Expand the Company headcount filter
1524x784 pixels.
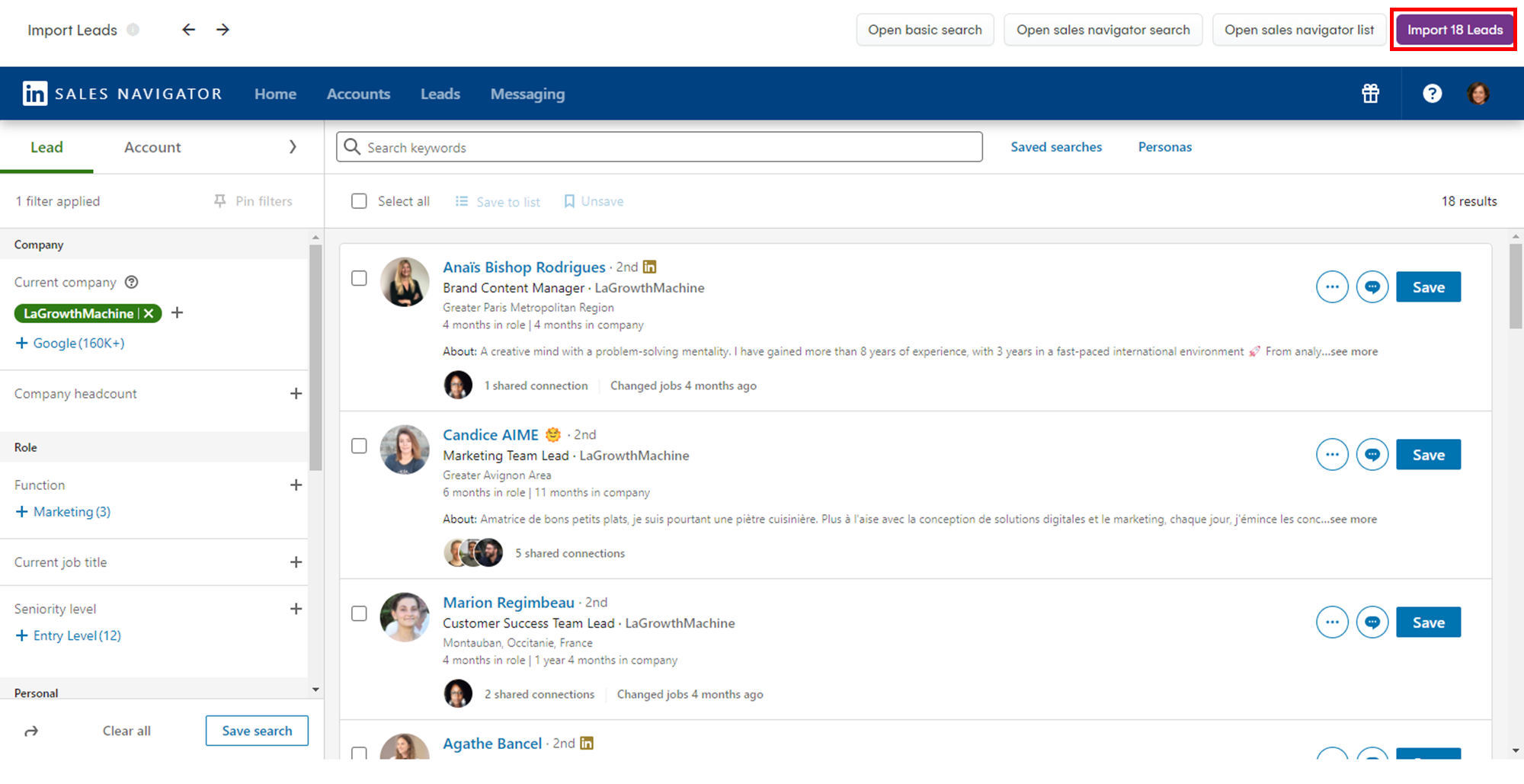296,394
